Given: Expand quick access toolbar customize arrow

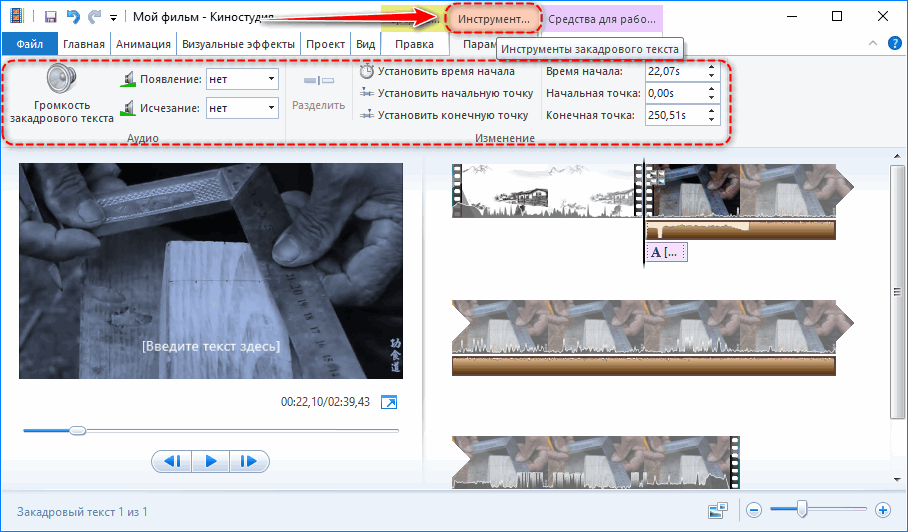Looking at the screenshot, I should (x=113, y=18).
